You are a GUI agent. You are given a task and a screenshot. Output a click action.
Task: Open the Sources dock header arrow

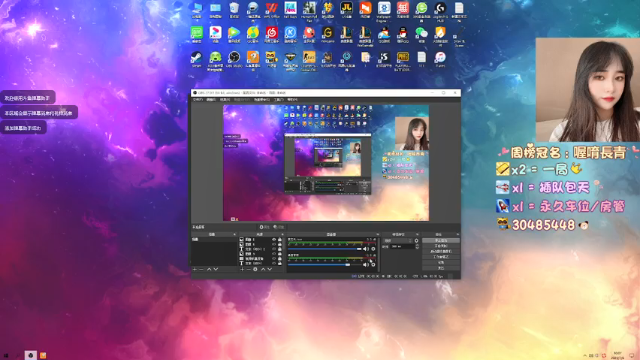click(282, 234)
